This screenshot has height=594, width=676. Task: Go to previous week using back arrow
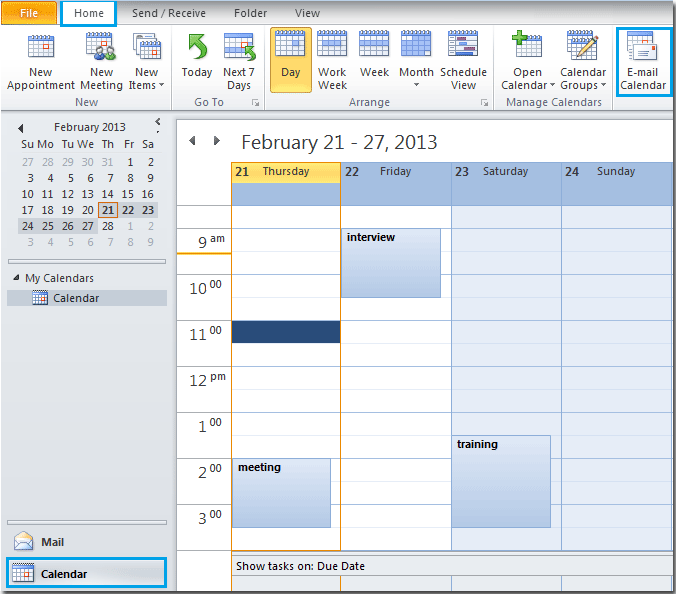(x=194, y=141)
